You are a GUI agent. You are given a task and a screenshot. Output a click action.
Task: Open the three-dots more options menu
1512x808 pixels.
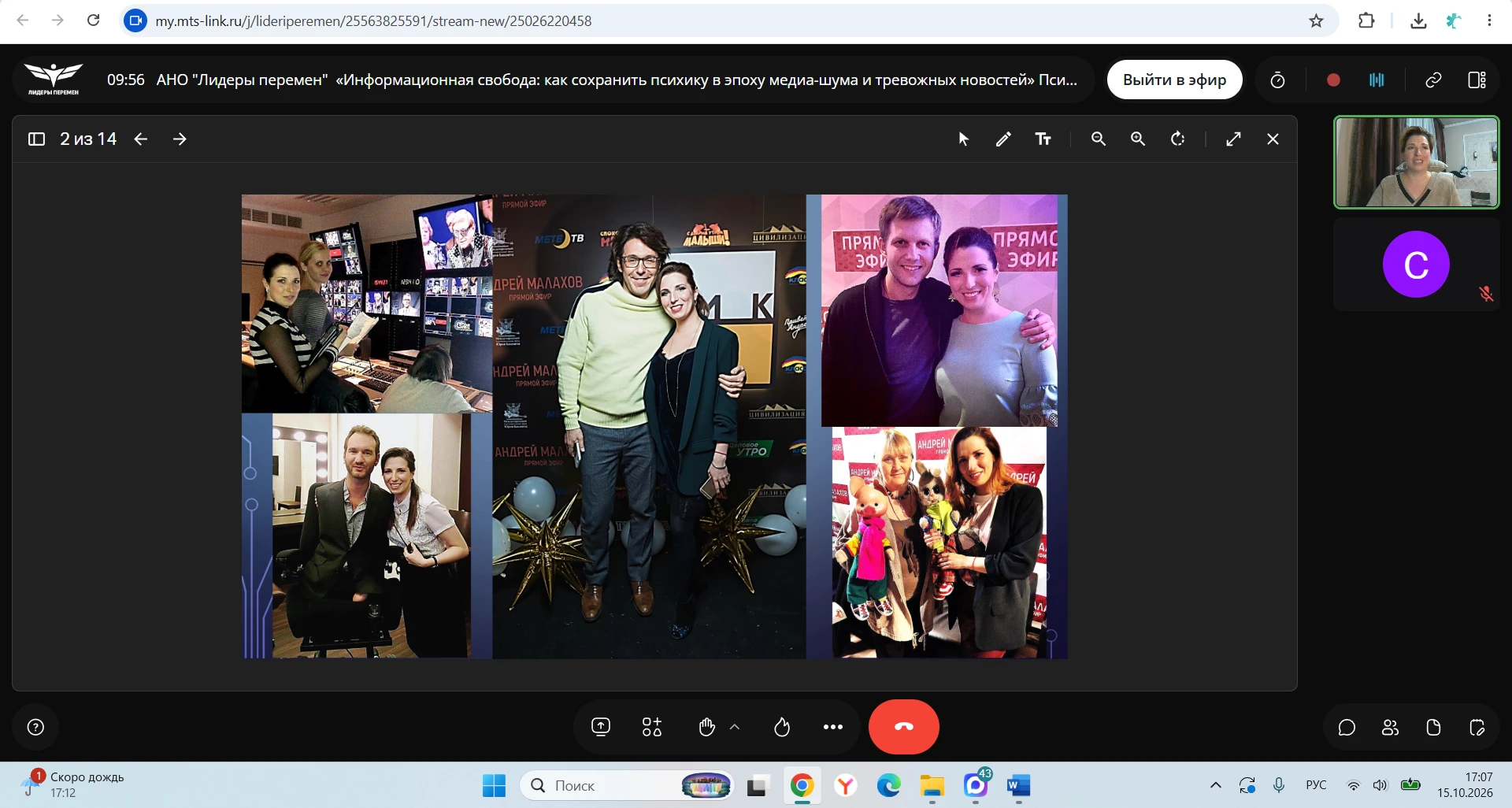coord(833,727)
